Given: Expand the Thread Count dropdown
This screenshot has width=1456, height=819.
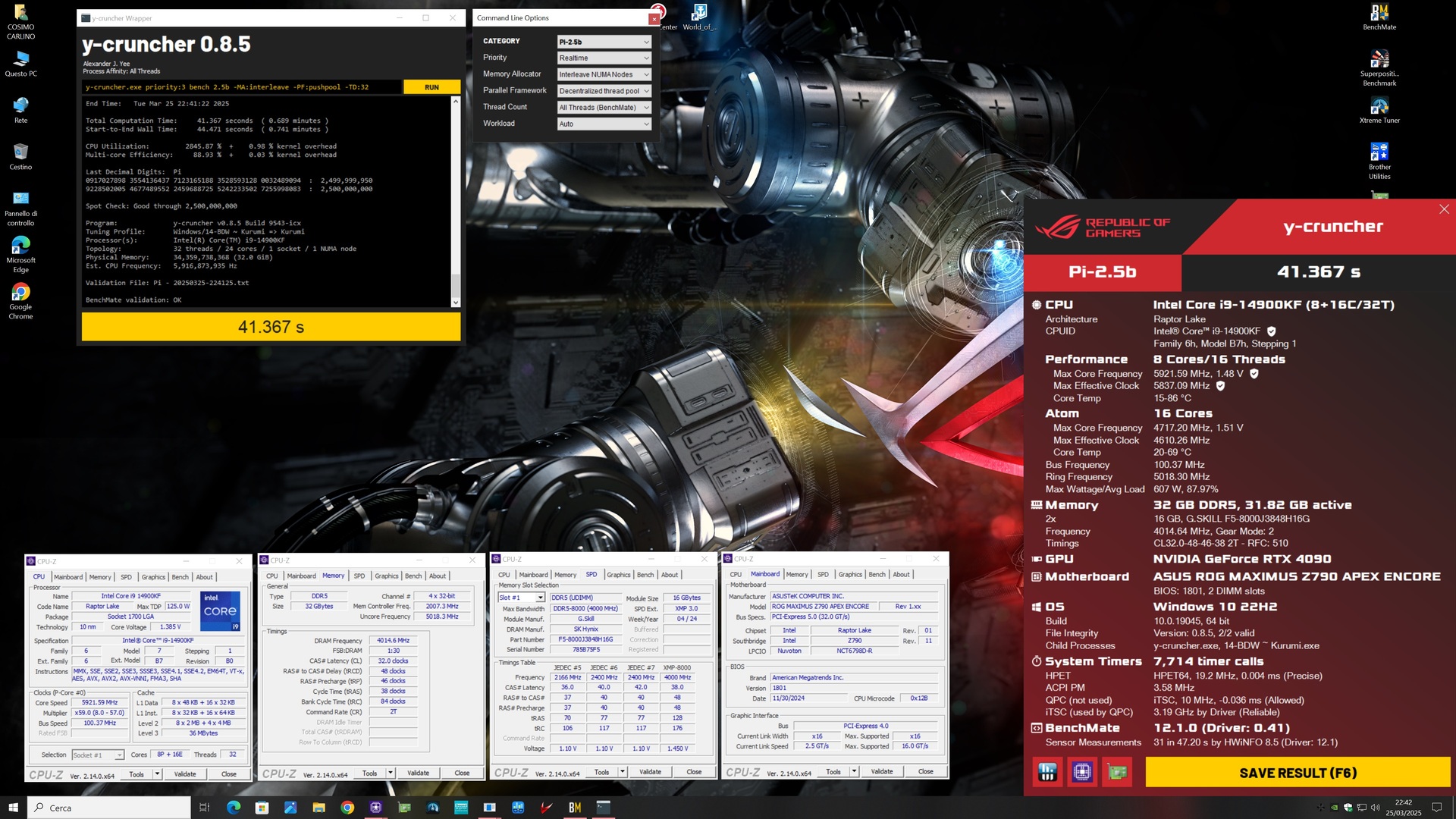Looking at the screenshot, I should point(604,108).
